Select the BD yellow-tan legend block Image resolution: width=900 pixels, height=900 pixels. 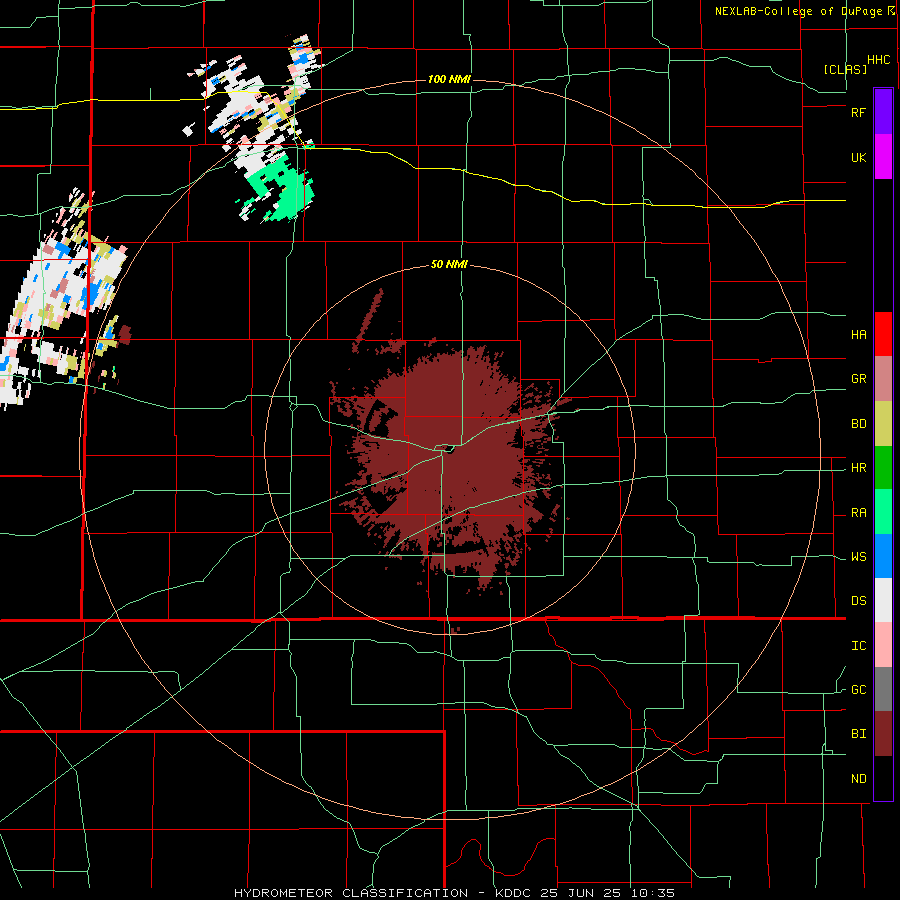883,424
